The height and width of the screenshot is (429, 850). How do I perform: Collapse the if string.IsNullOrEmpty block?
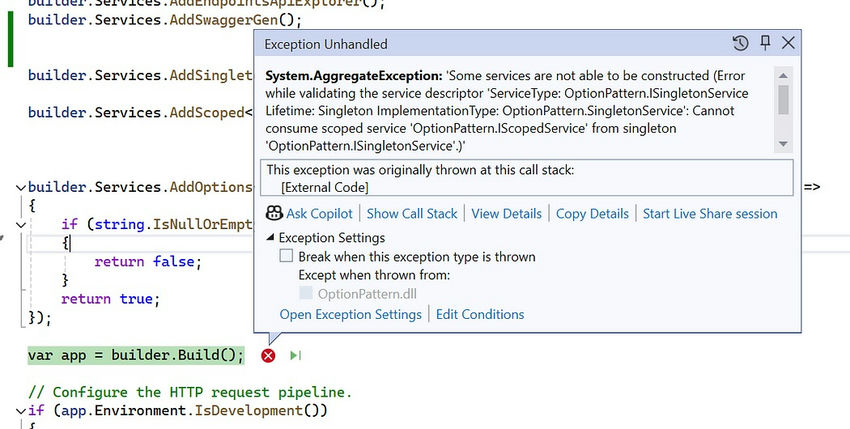[x=21, y=225]
